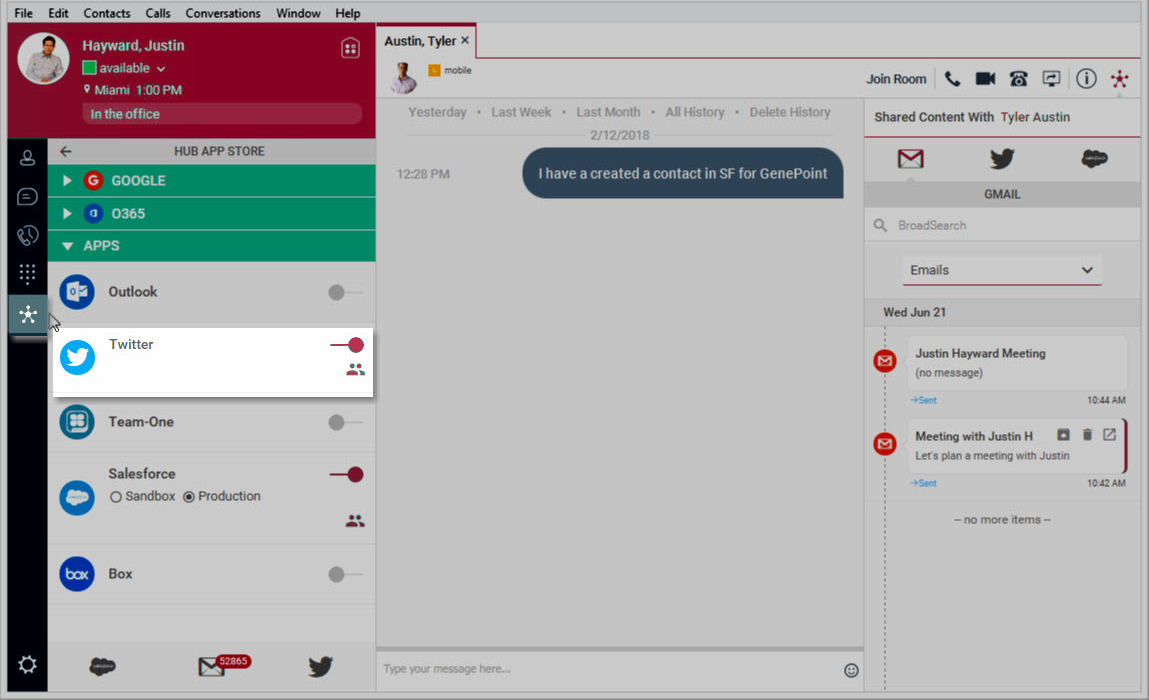Open the Justin Hayward Meeting email
1149x700 pixels.
(1016, 363)
